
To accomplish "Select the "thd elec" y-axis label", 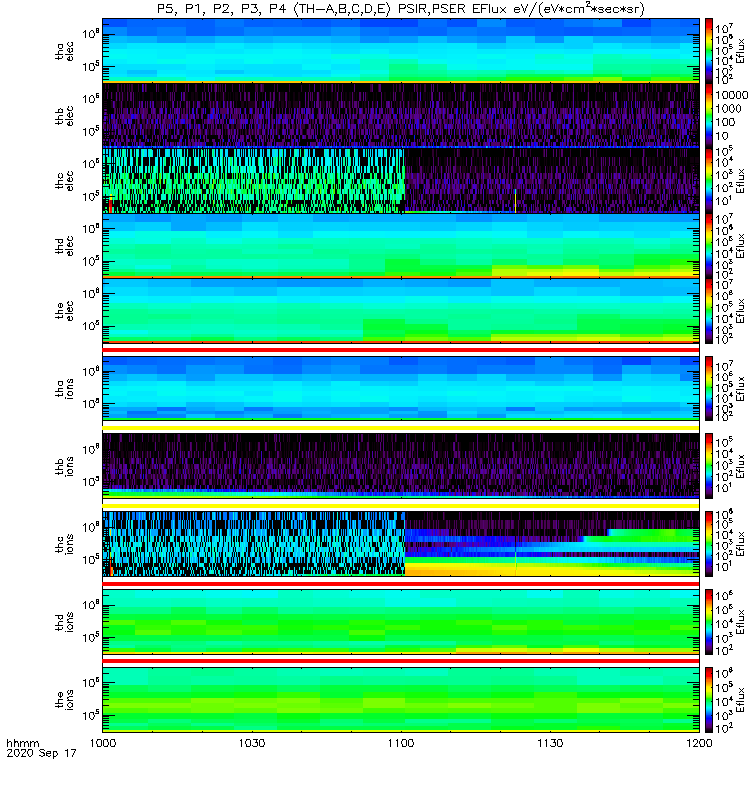I will (65, 245).
